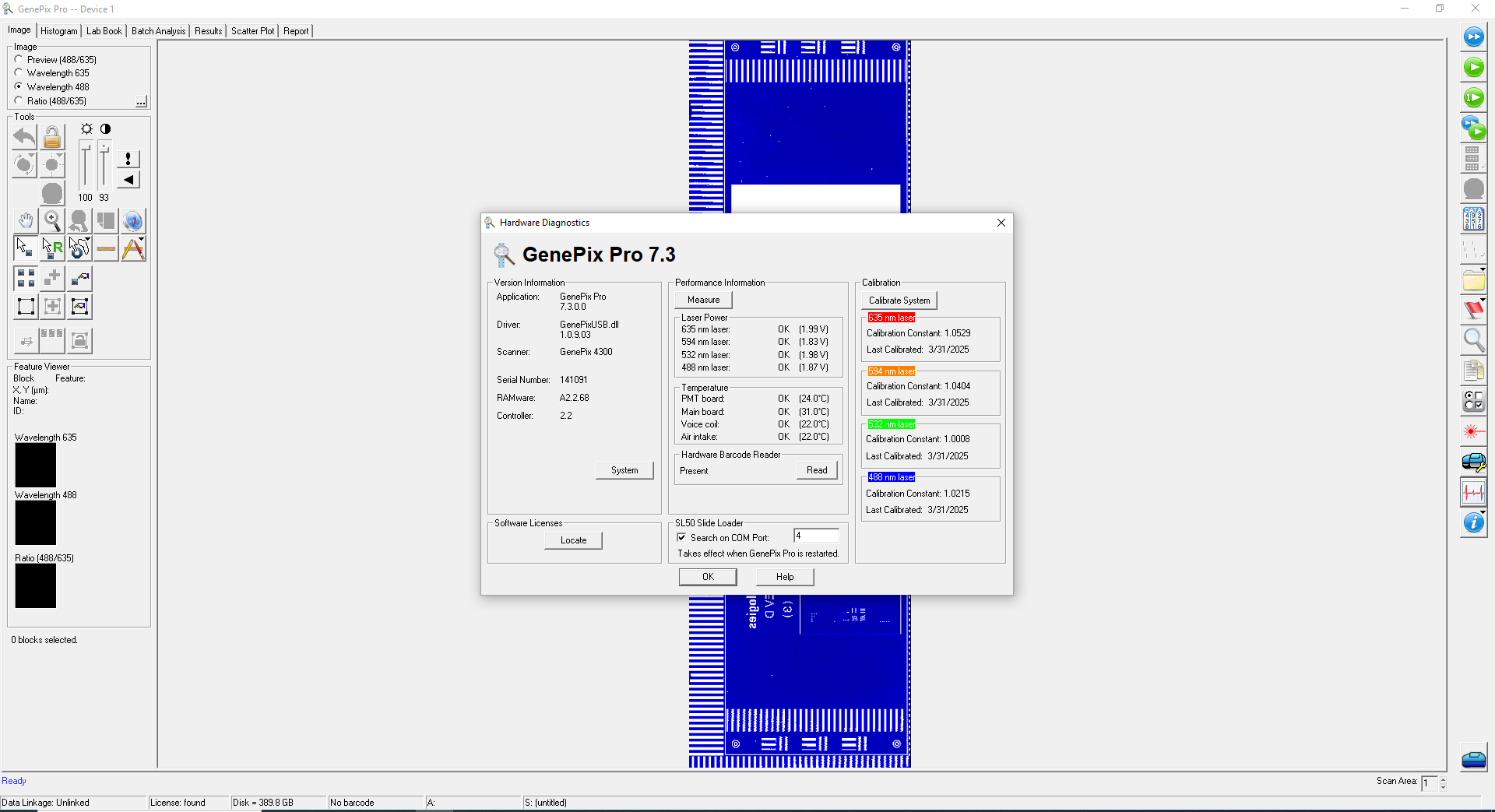This screenshot has height=812, width=1495.
Task: Click the preview scan fast-forward button
Action: (x=1473, y=37)
